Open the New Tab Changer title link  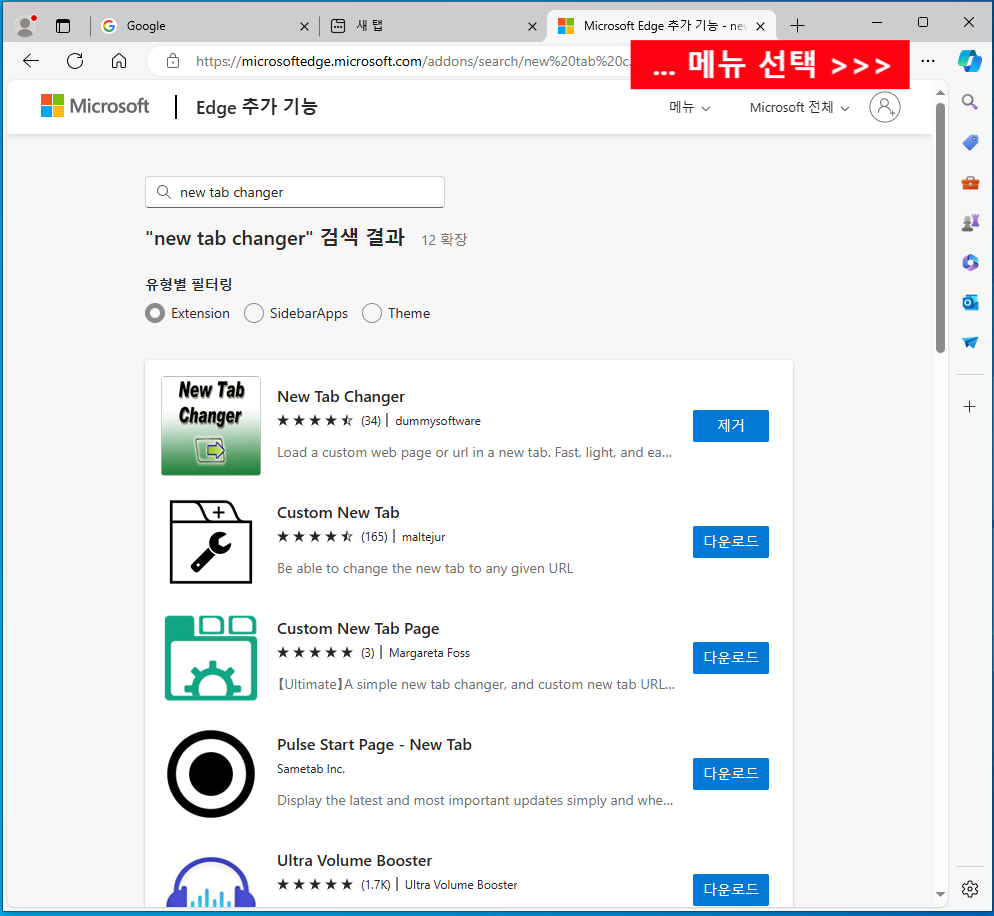[340, 397]
